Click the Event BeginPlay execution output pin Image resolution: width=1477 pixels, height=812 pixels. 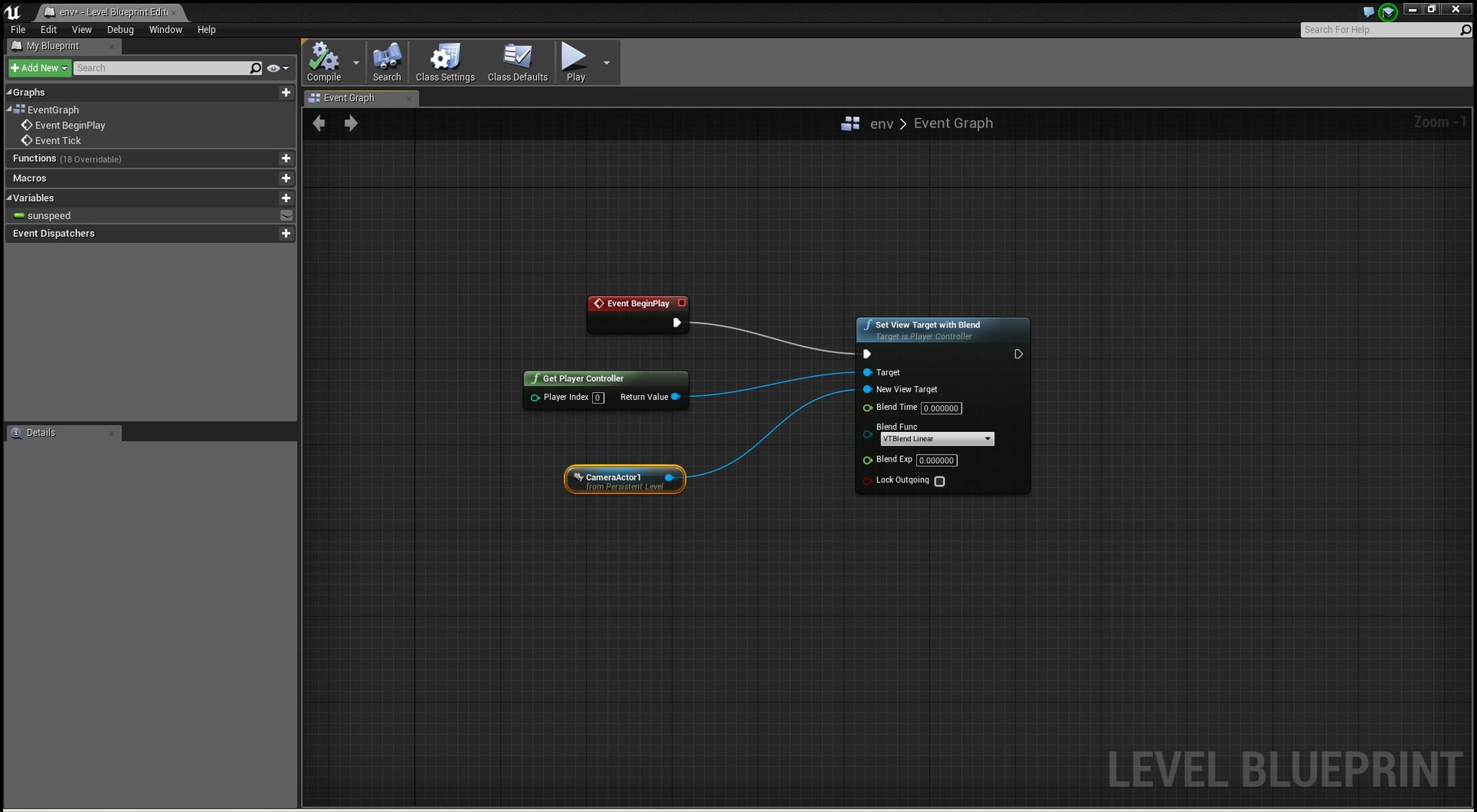pyautogui.click(x=677, y=323)
